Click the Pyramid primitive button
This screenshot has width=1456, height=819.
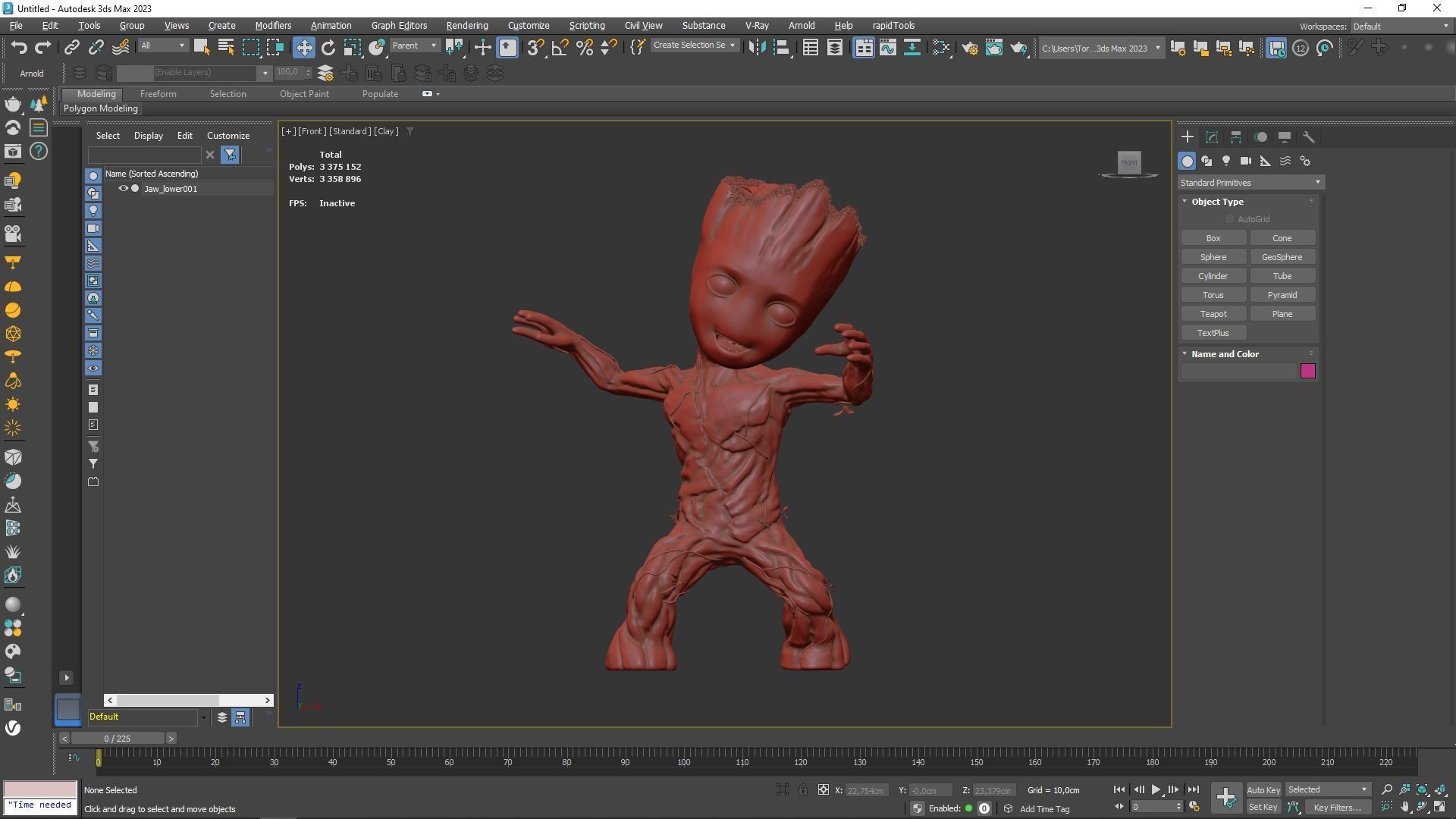[1282, 295]
